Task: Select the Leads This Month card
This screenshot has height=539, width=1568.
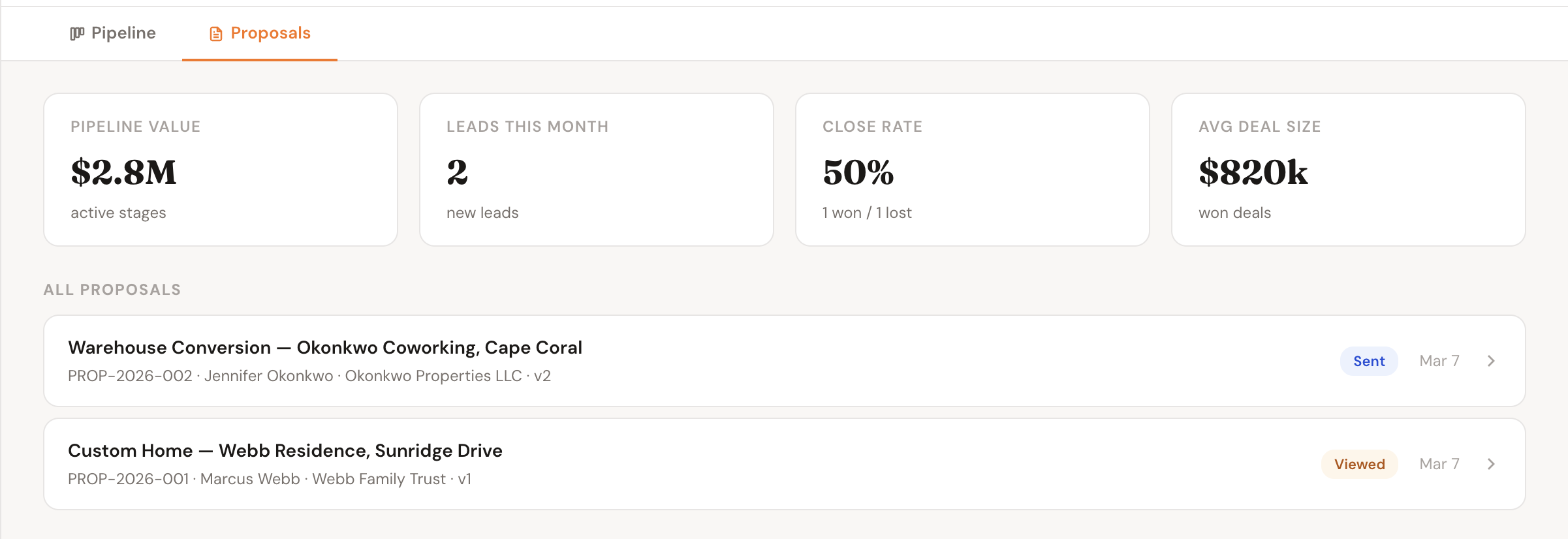Action: click(x=597, y=170)
